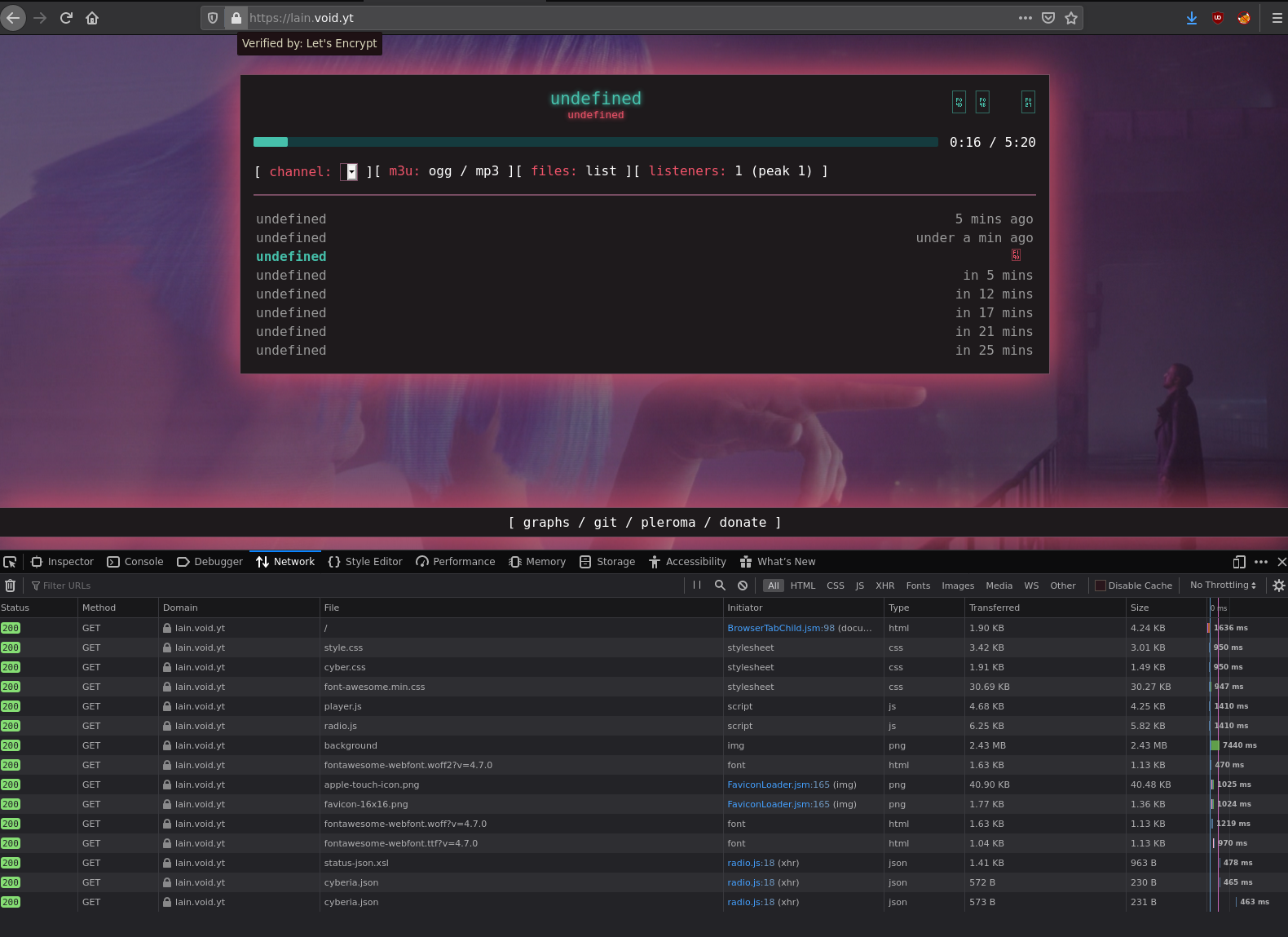Toggle responsive design mode icon
Image resolution: width=1288 pixels, height=937 pixels.
[1239, 562]
